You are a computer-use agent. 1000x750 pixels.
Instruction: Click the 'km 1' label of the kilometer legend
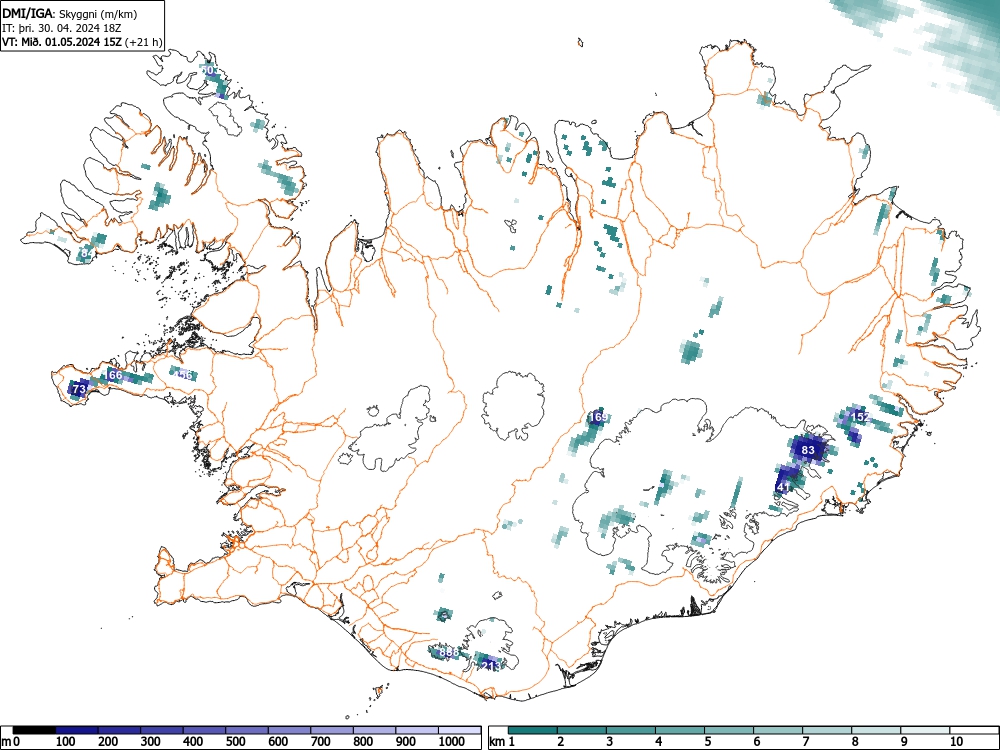coord(503,742)
